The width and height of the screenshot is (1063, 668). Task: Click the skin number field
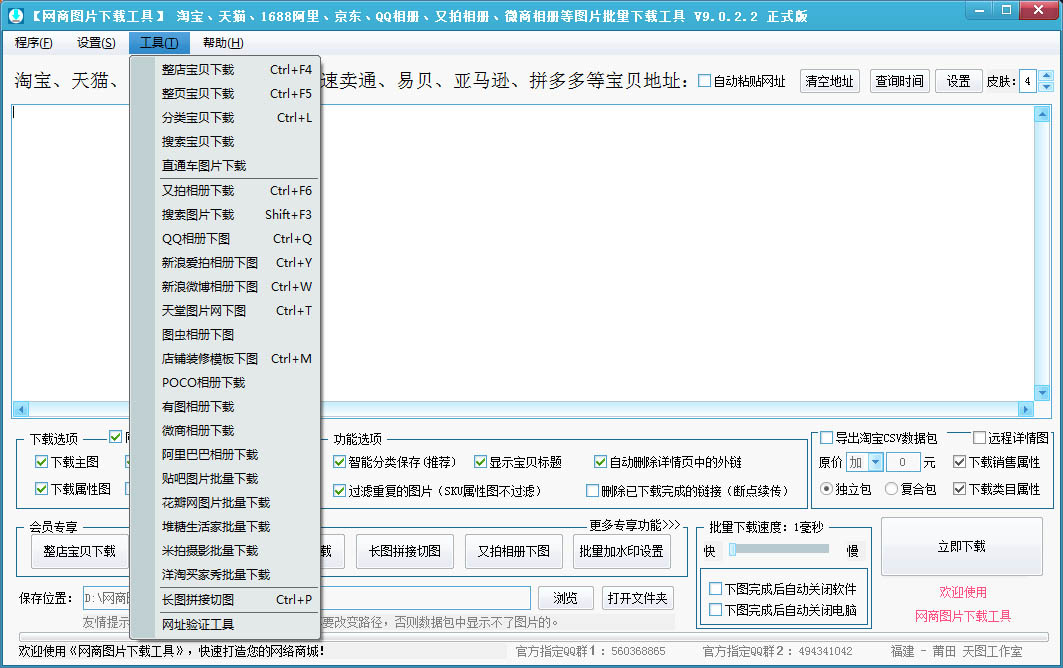tap(1028, 81)
